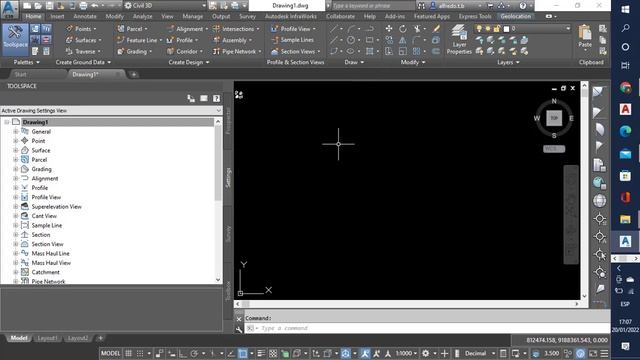Click the Prospector vertical tab of Toolspace
Image resolution: width=640 pixels, height=360 pixels.
click(x=228, y=121)
